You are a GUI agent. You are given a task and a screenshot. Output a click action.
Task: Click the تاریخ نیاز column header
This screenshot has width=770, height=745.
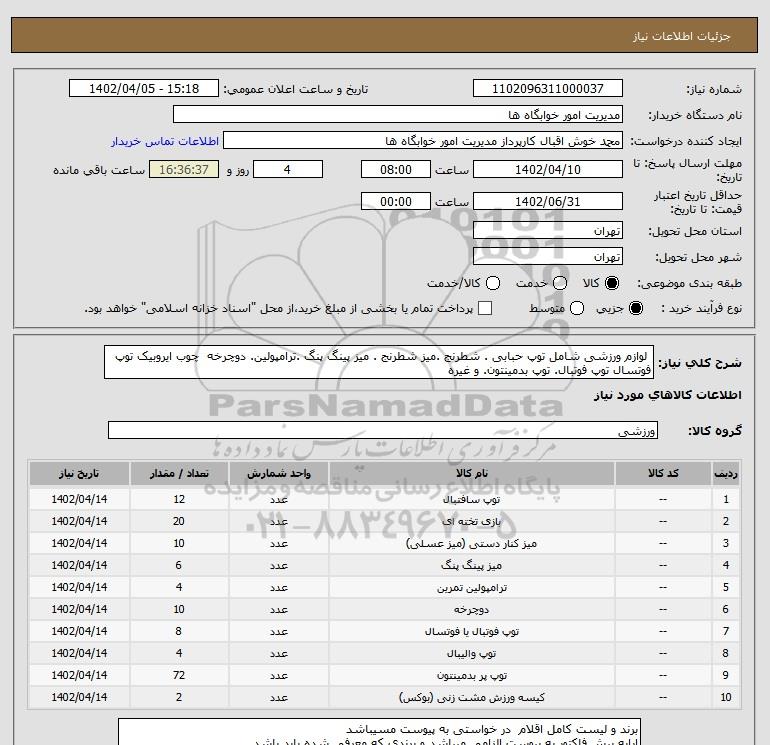79,473
